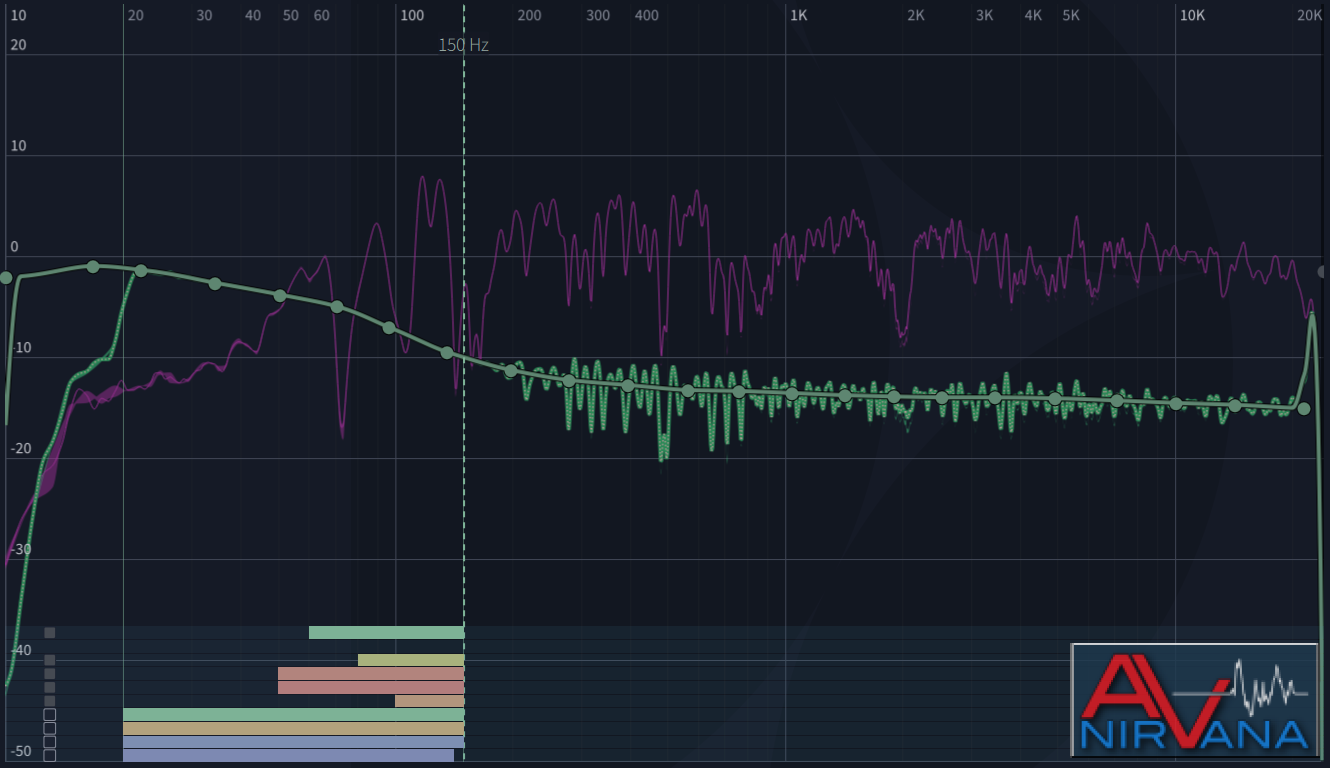Tick the checkbox beside the bottom purple bar

point(50,755)
